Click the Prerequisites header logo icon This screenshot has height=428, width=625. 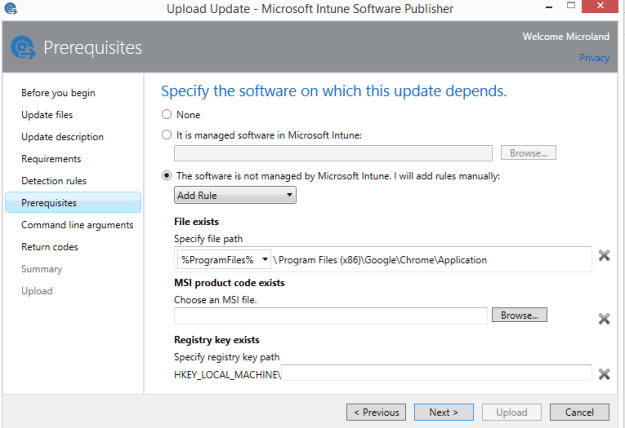(x=23, y=47)
